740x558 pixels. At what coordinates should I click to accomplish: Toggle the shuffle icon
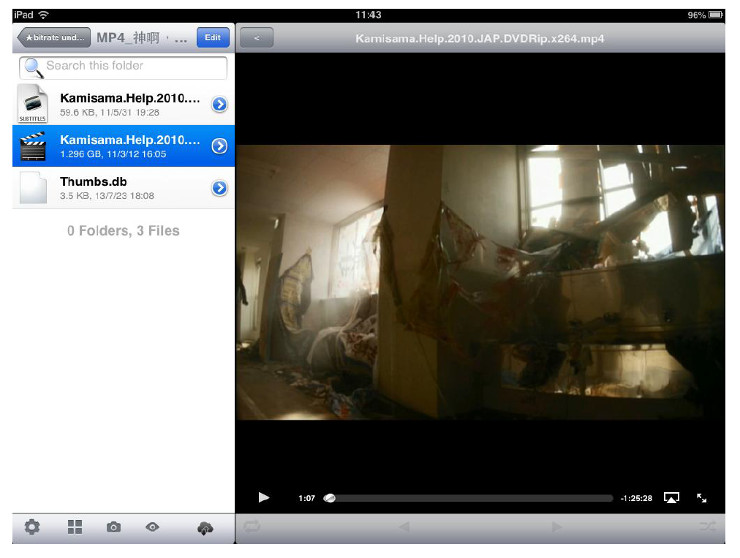click(x=707, y=526)
